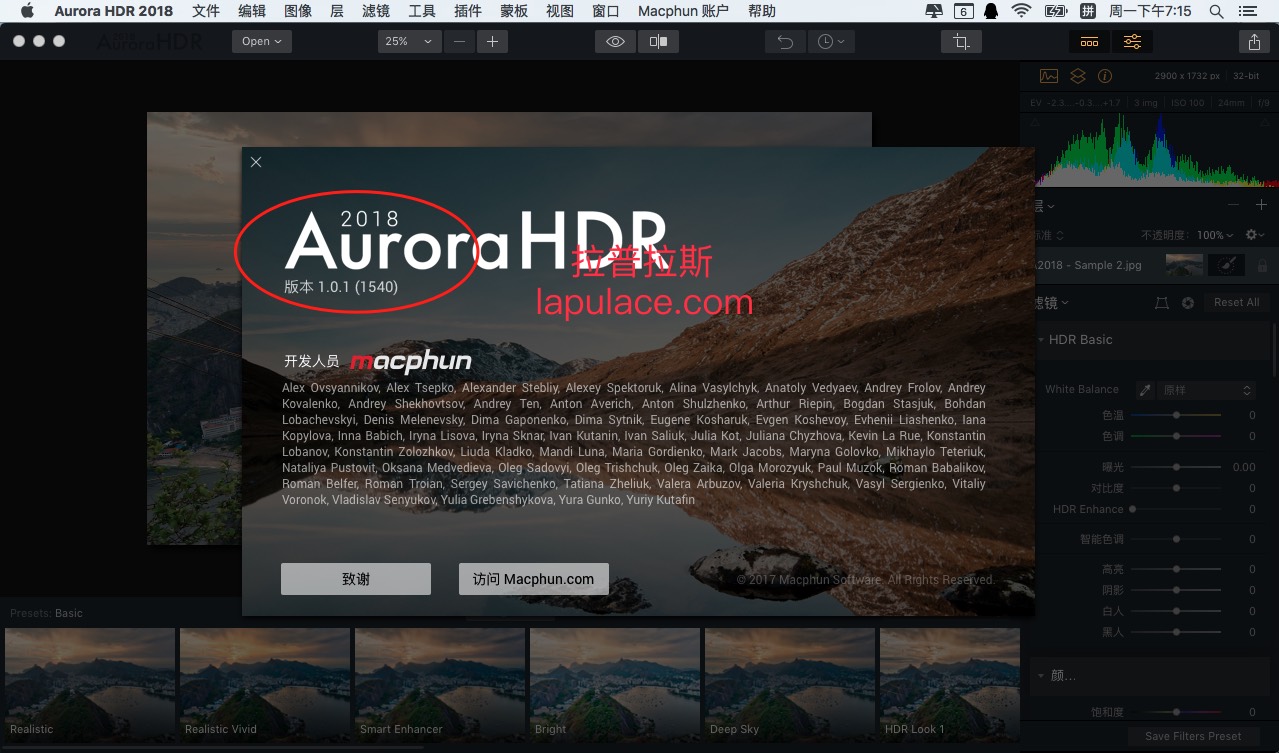Remove layer with the minus icon
The width and height of the screenshot is (1279, 753).
(1234, 205)
